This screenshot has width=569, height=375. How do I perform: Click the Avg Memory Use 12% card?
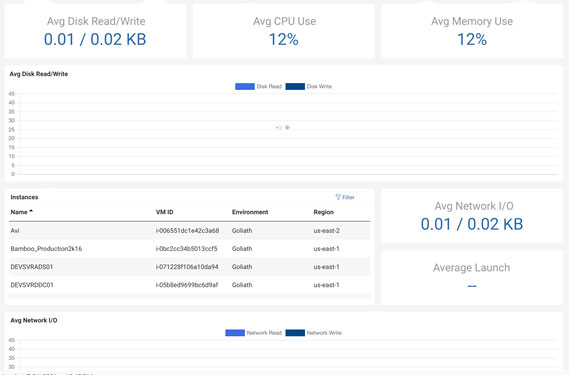coord(472,31)
